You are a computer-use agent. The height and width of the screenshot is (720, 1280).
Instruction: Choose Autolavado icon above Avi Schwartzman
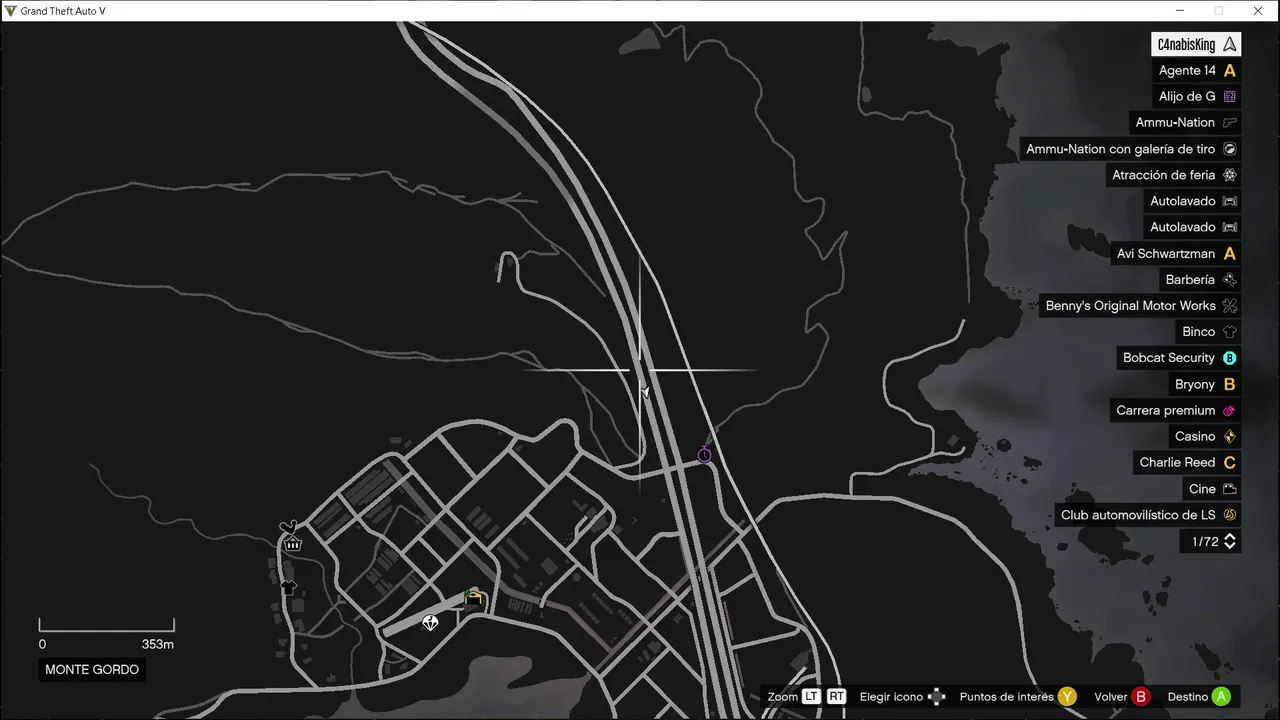pyautogui.click(x=1230, y=227)
